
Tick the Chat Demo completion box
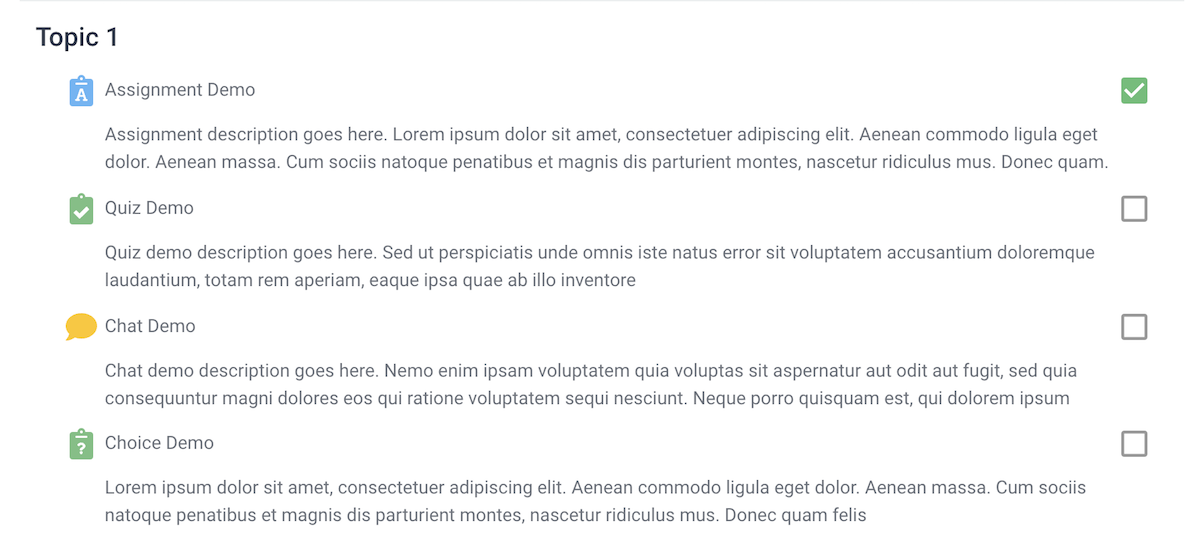tap(1134, 327)
